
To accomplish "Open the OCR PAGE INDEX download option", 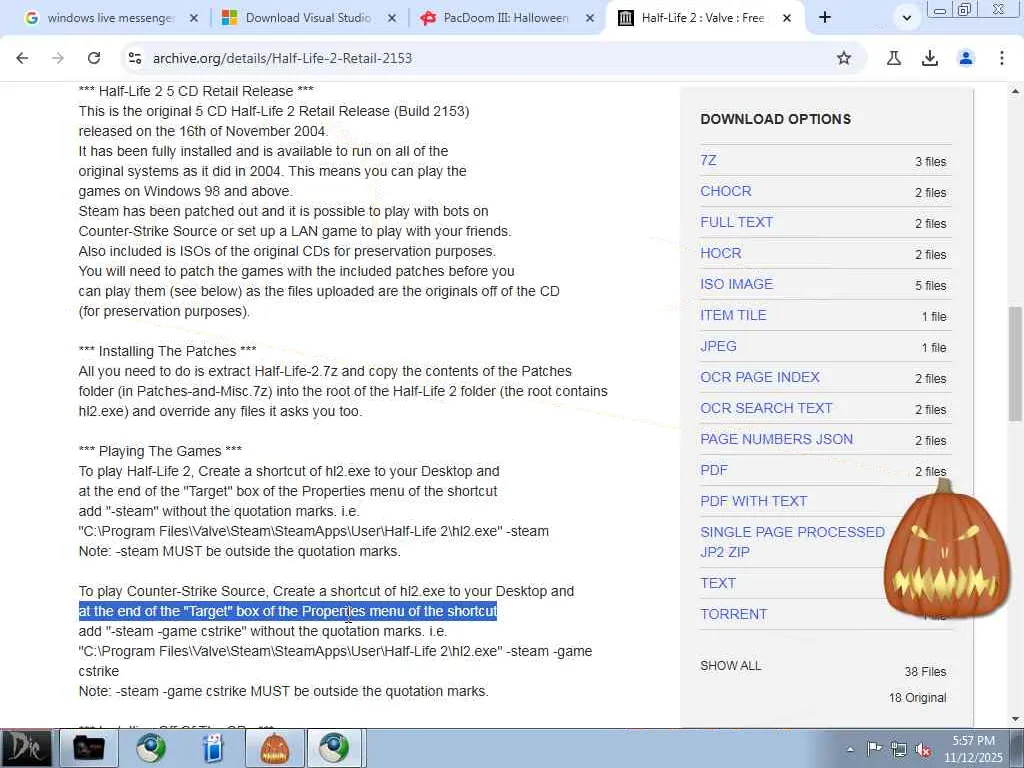I will coord(760,377).
